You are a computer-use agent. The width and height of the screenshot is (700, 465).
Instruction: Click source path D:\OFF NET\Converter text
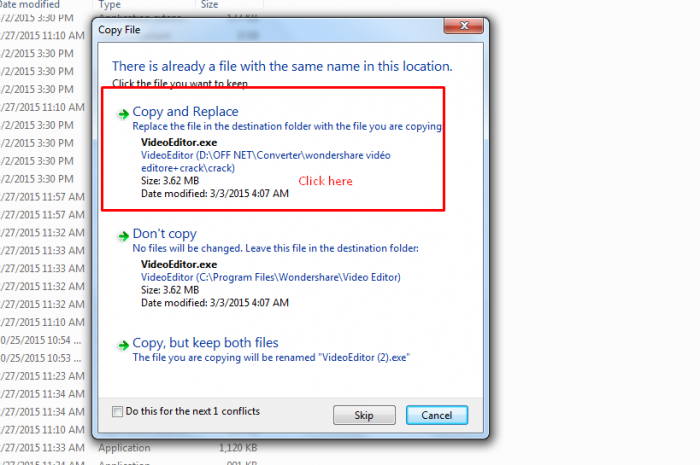pyautogui.click(x=266, y=162)
